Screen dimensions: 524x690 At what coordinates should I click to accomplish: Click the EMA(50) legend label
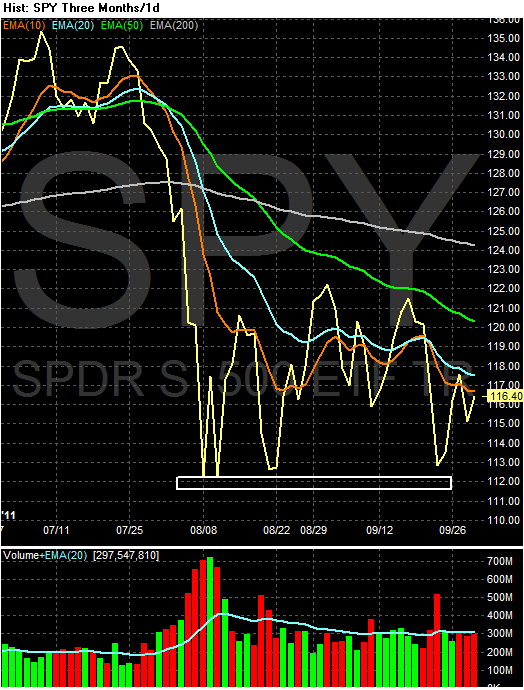122,25
